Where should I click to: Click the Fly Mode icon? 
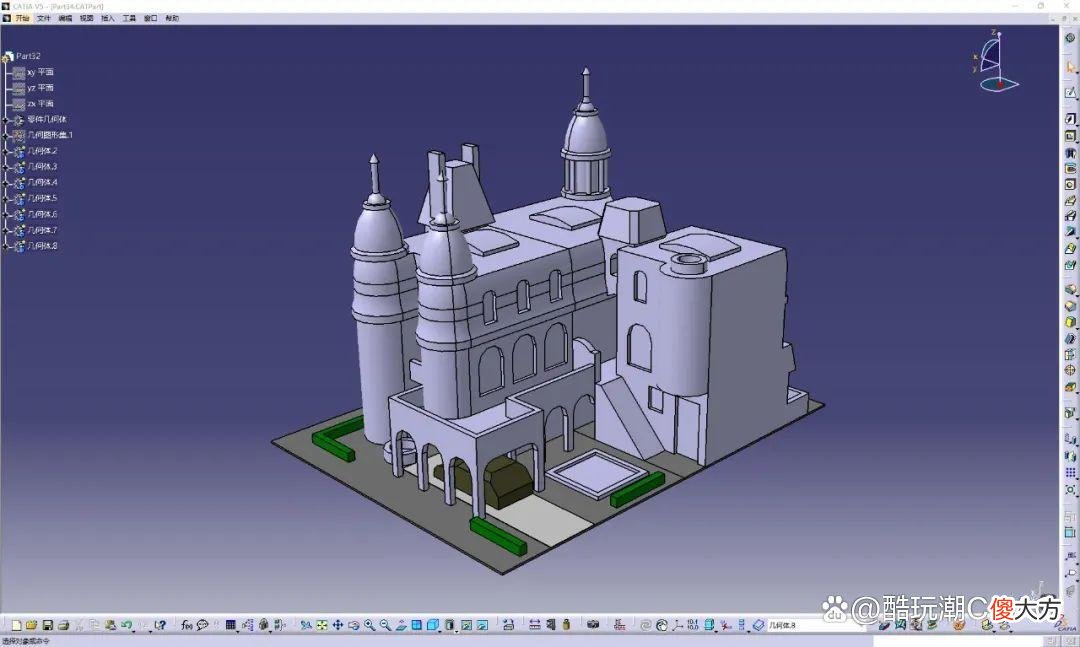pyautogui.click(x=306, y=625)
